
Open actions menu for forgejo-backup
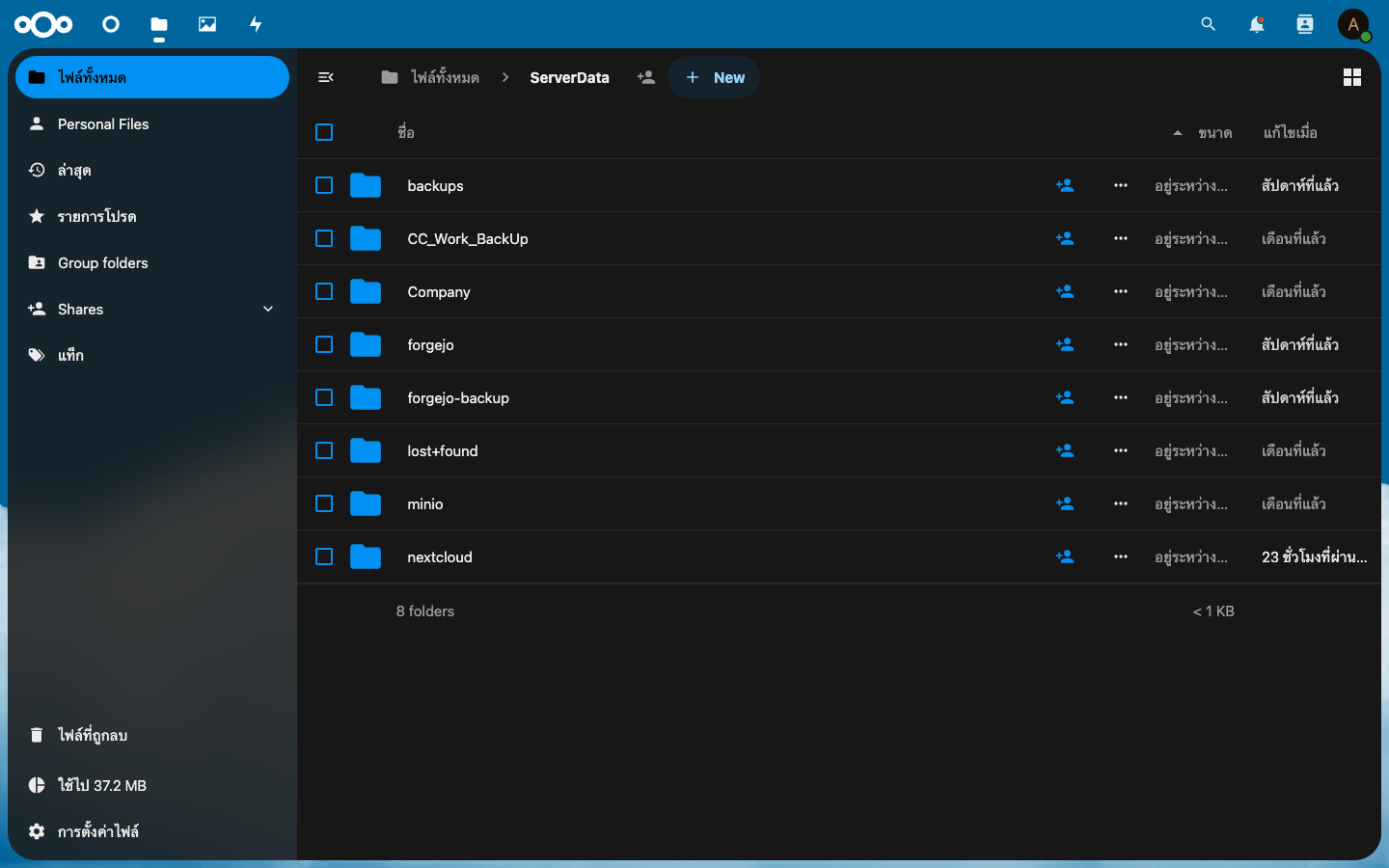1121,397
